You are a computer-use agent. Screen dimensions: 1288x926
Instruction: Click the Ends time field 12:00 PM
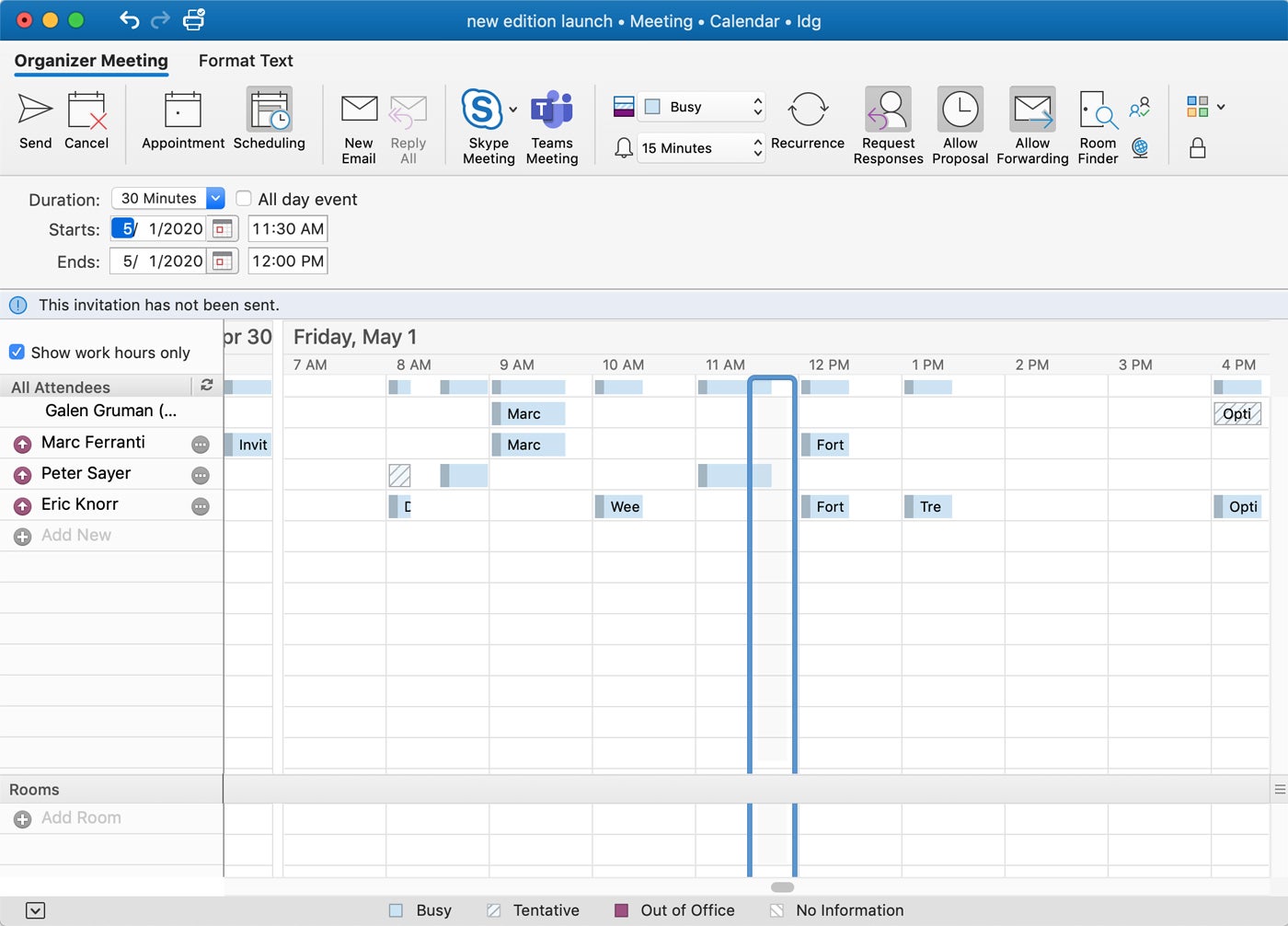click(288, 261)
